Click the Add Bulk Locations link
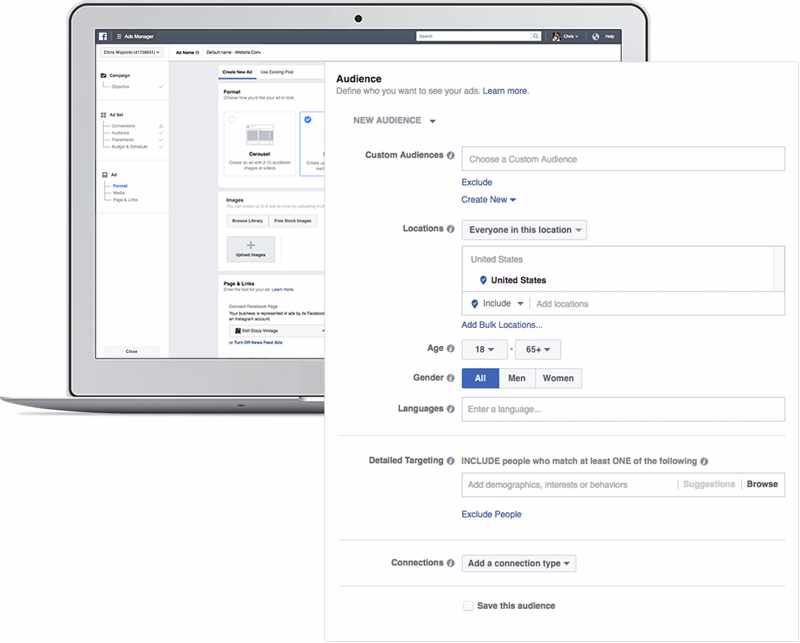The image size is (800, 643). [500, 324]
